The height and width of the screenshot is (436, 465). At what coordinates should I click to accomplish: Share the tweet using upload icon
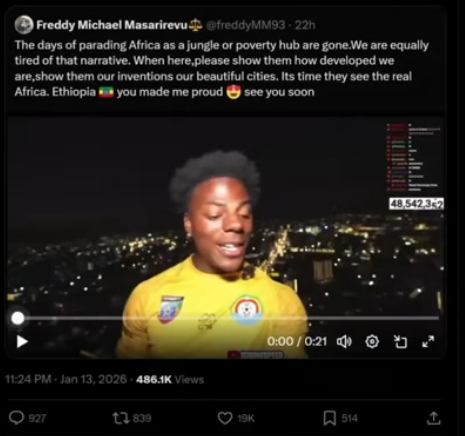(434, 418)
